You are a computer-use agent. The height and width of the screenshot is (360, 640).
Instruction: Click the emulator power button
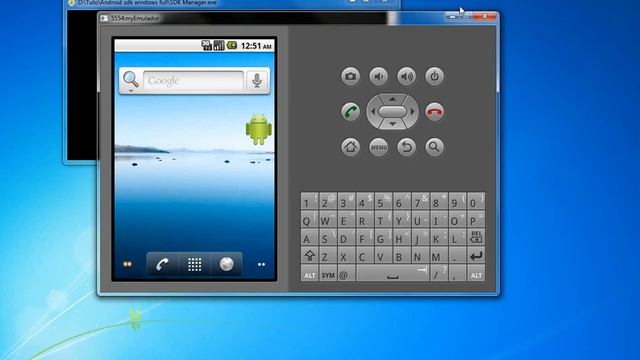click(435, 76)
